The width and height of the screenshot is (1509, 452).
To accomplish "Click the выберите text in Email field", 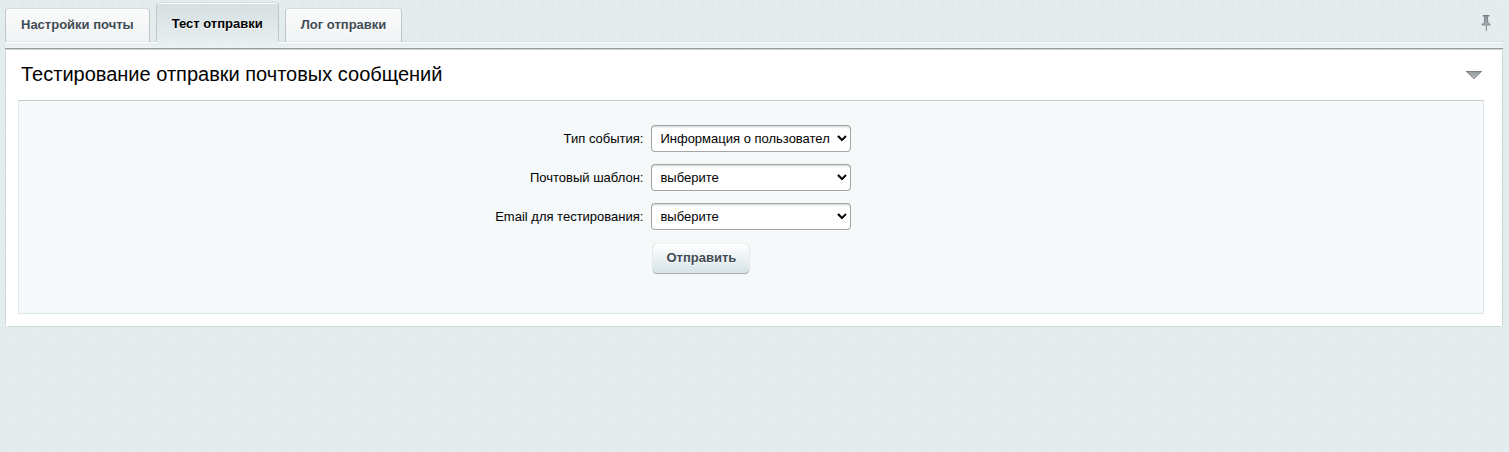I will pos(690,217).
